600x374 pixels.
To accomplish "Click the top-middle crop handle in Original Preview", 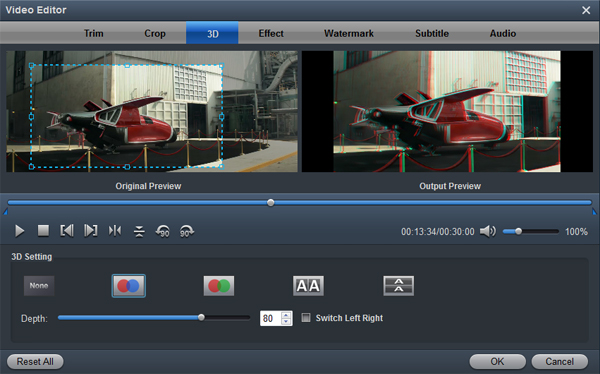I will point(127,66).
